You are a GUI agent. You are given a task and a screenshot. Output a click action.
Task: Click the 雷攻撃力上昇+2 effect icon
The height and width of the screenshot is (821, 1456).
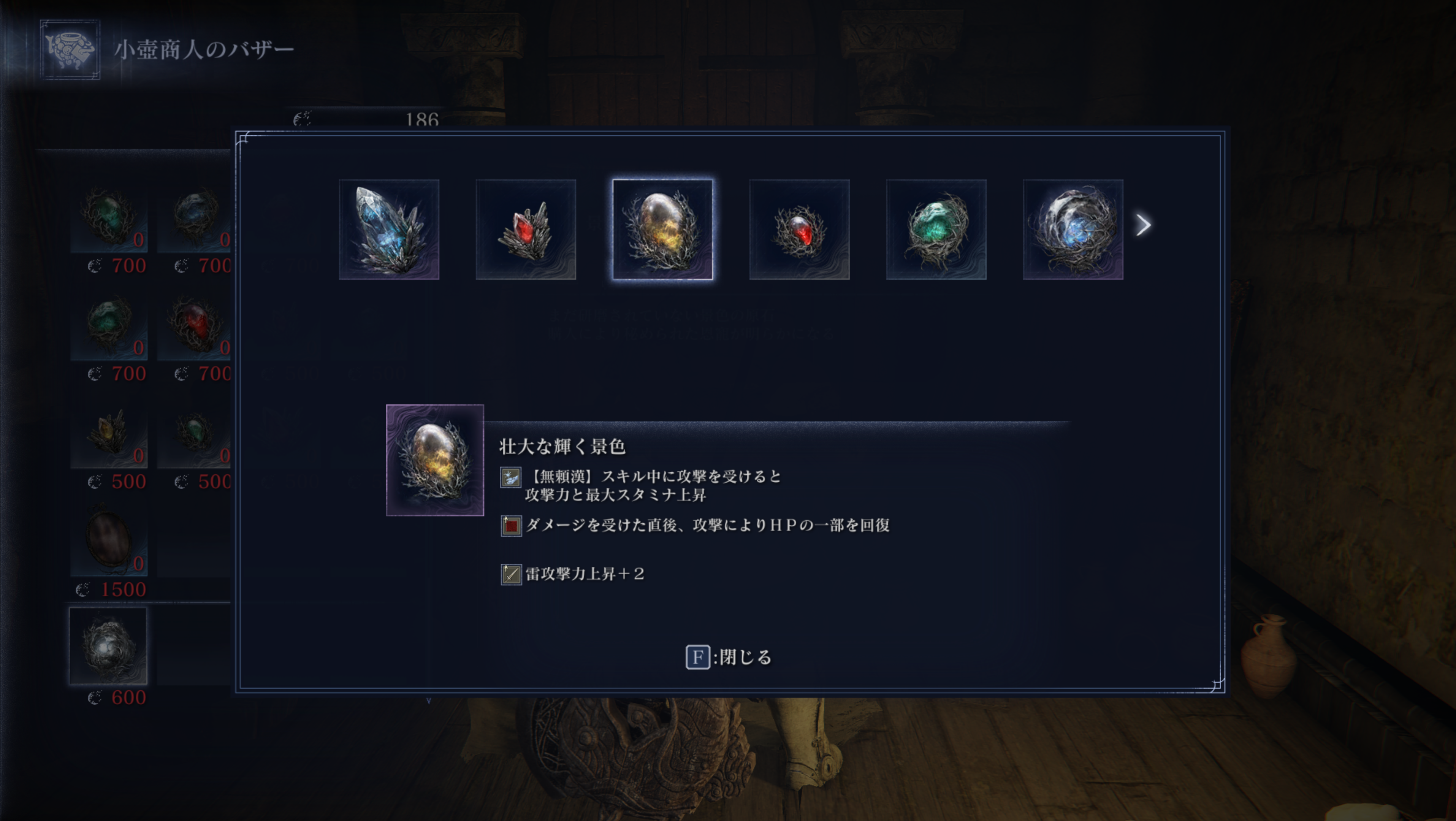click(511, 574)
